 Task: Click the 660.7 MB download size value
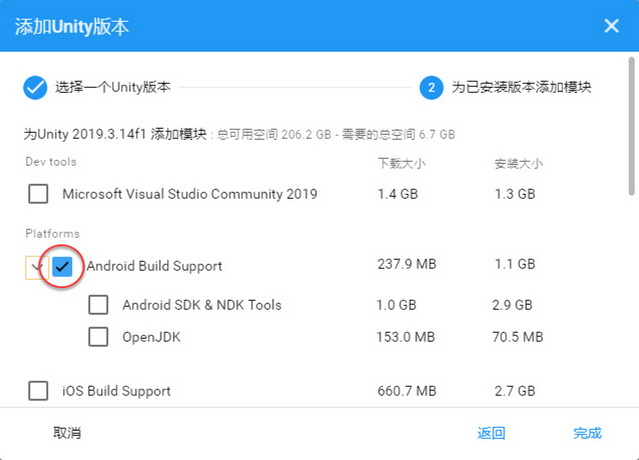click(x=407, y=391)
